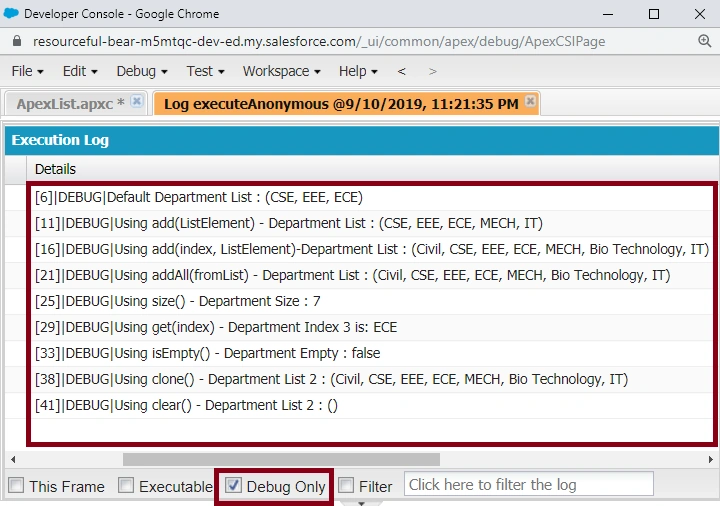Uncheck the Debug Only checkbox

point(233,485)
